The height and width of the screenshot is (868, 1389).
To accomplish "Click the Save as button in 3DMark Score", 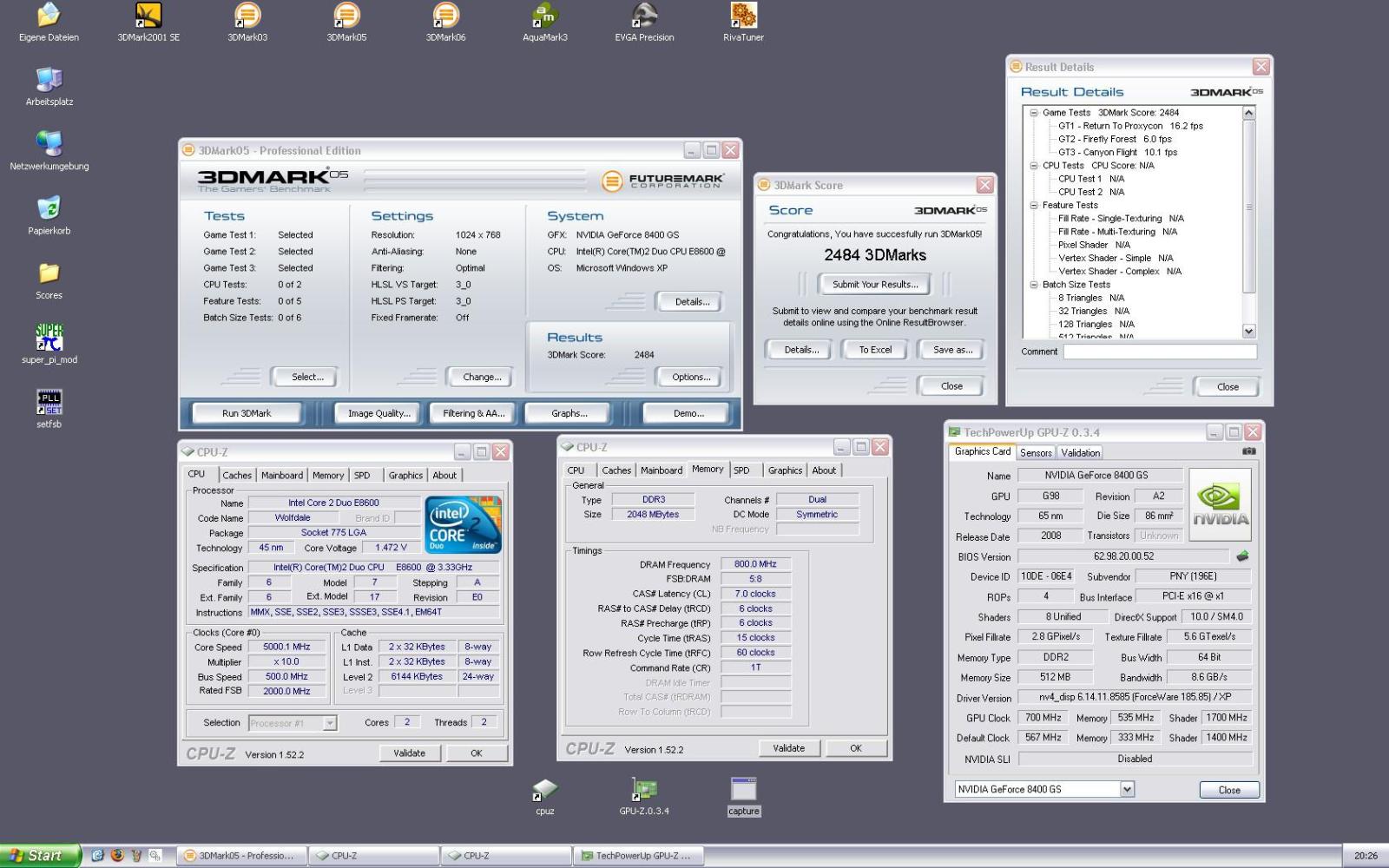I will click(952, 350).
